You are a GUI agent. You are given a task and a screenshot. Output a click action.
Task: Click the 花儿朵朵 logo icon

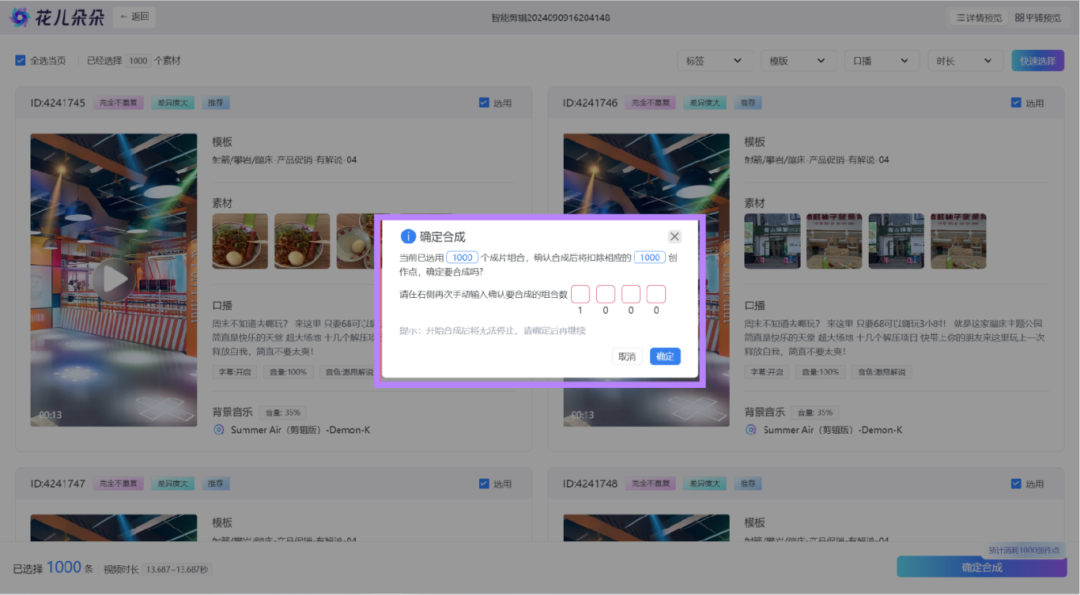tap(19, 17)
